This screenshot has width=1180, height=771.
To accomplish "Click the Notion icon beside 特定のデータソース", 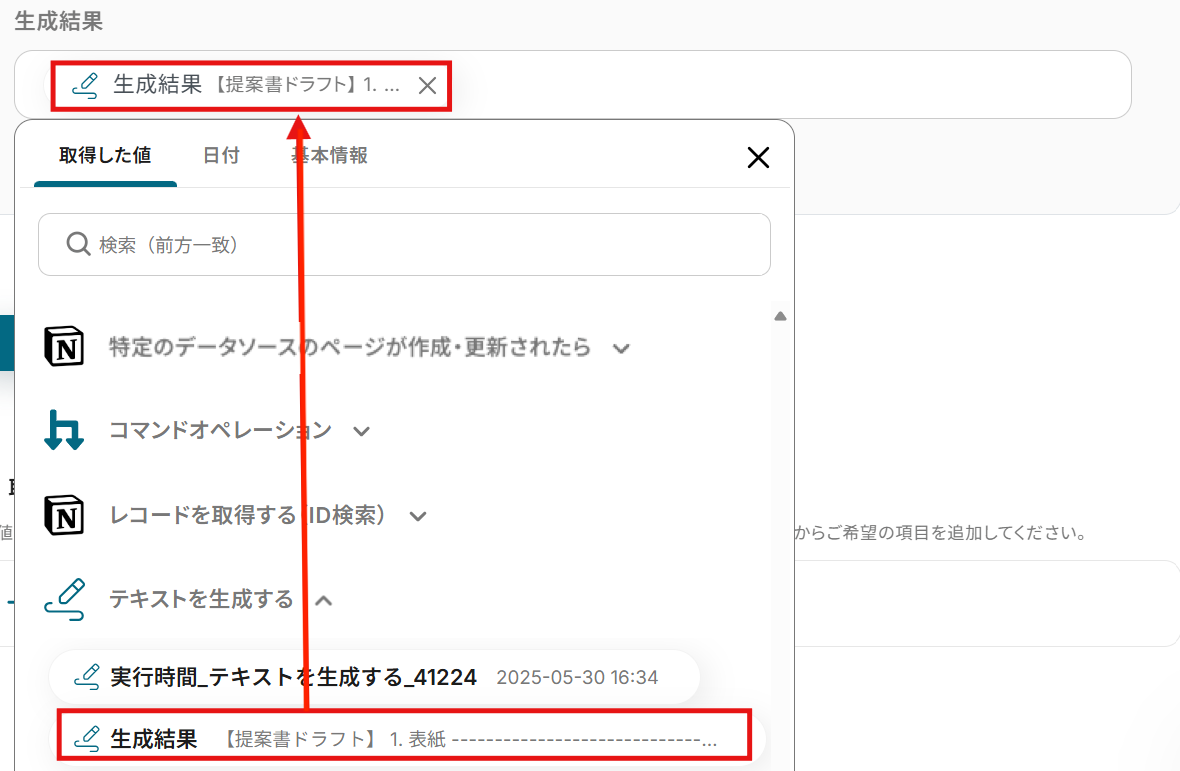I will click(64, 347).
